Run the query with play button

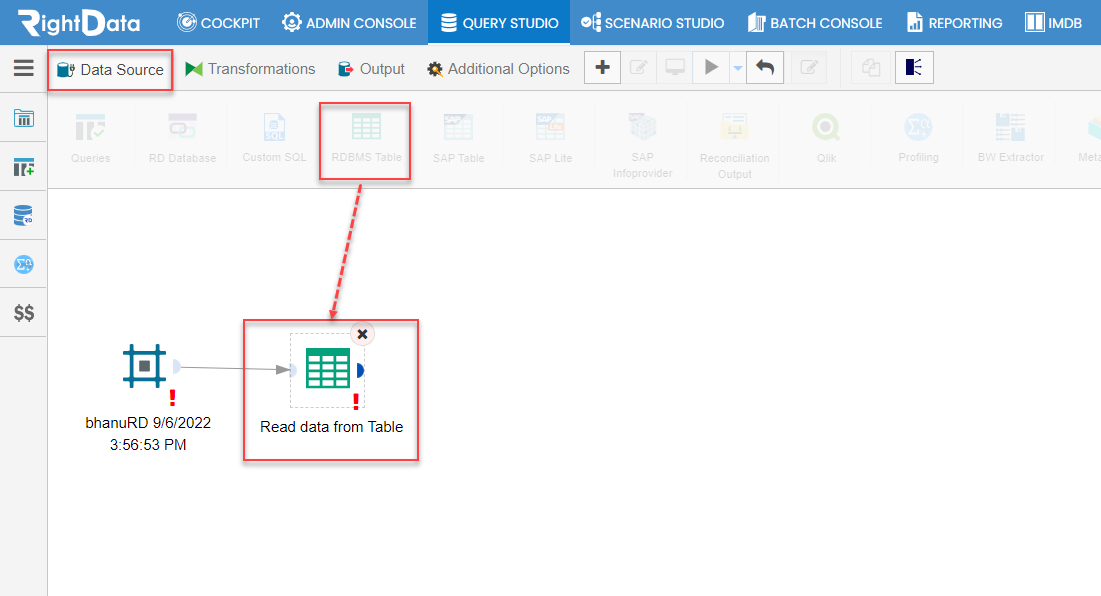pos(711,67)
